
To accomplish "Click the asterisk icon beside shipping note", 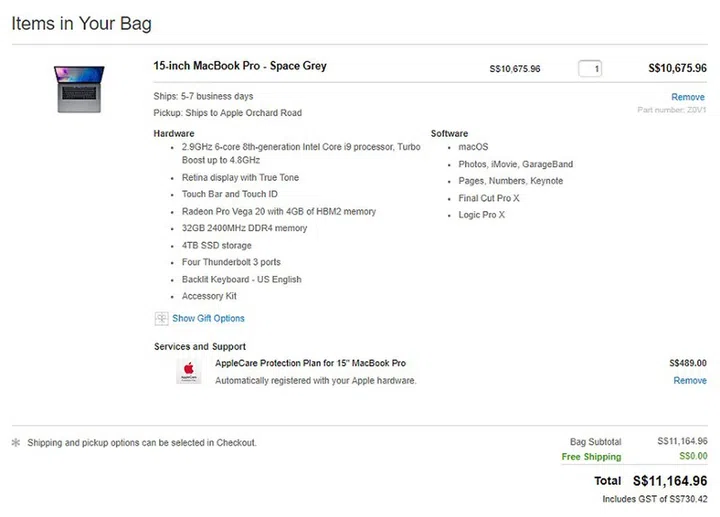I will [x=16, y=443].
